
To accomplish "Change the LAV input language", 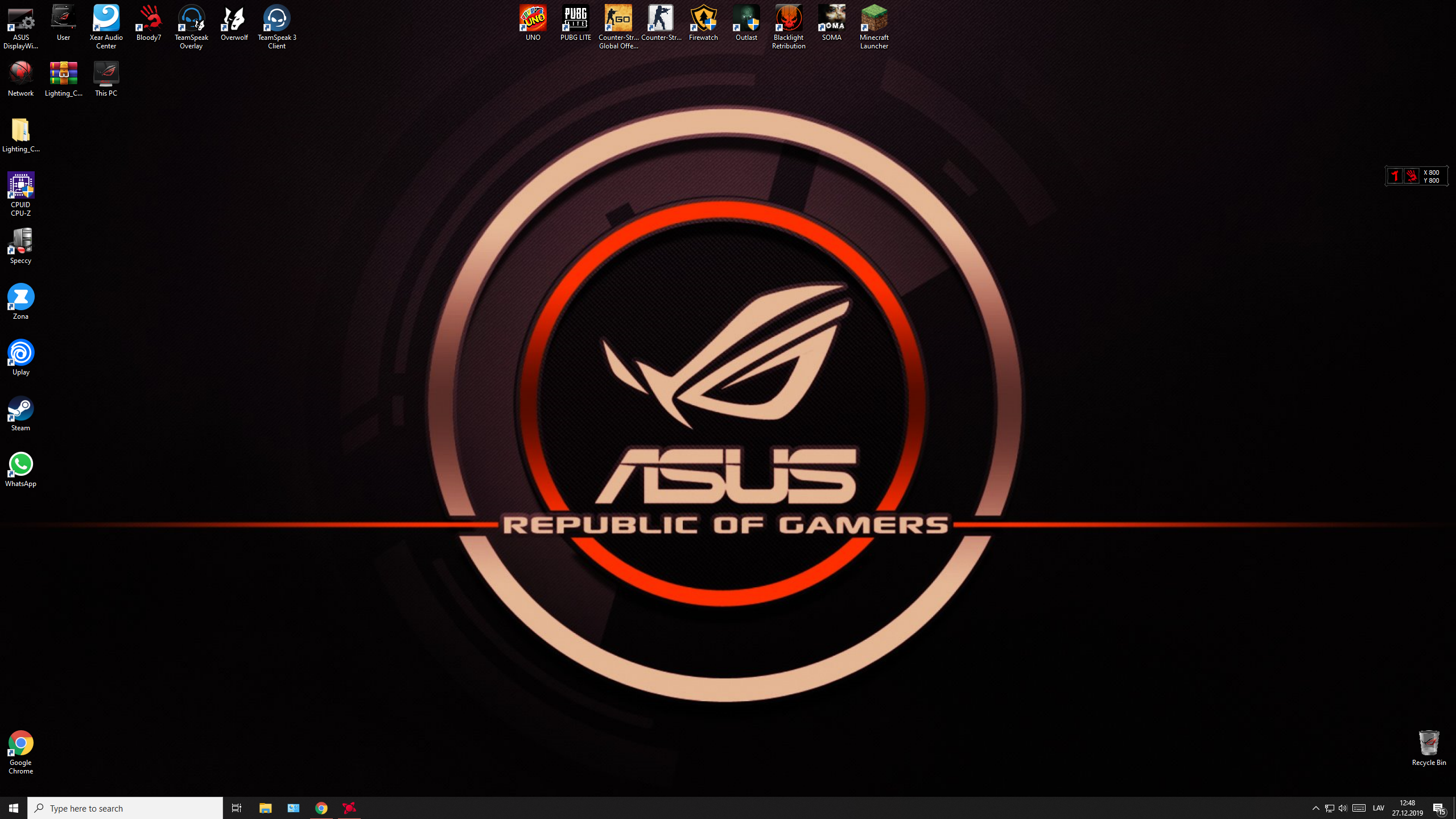I will tap(1378, 808).
